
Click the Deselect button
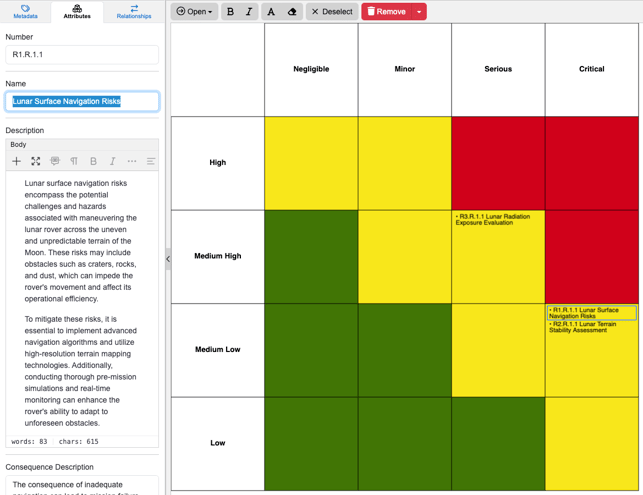click(x=332, y=11)
